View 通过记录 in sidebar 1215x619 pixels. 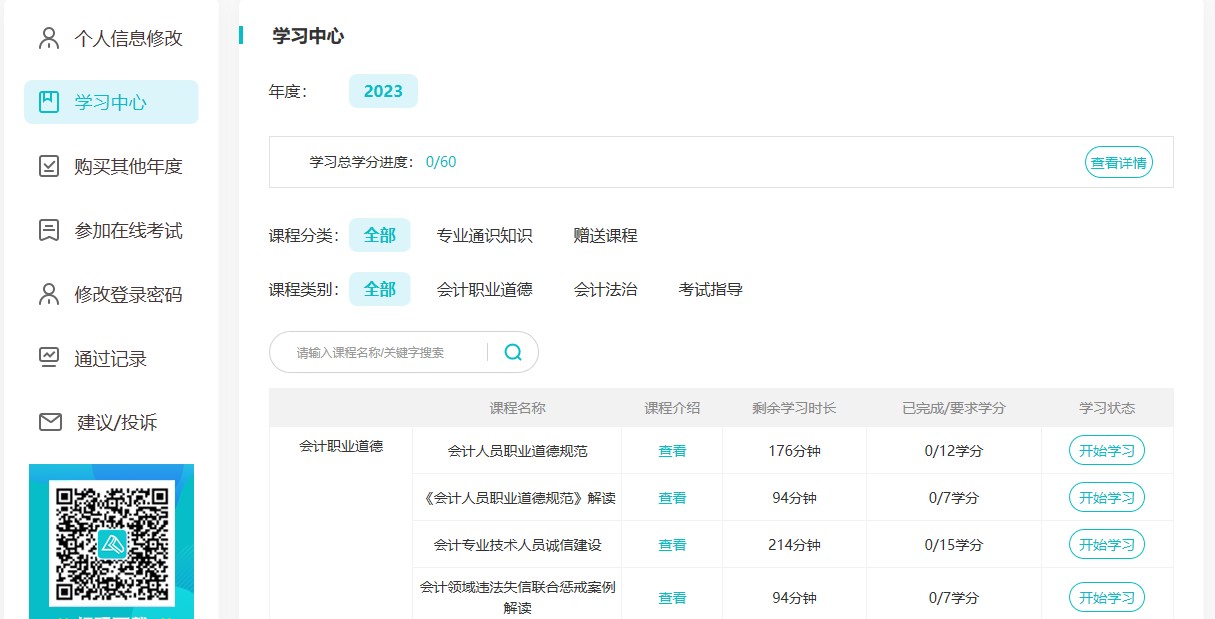click(111, 358)
